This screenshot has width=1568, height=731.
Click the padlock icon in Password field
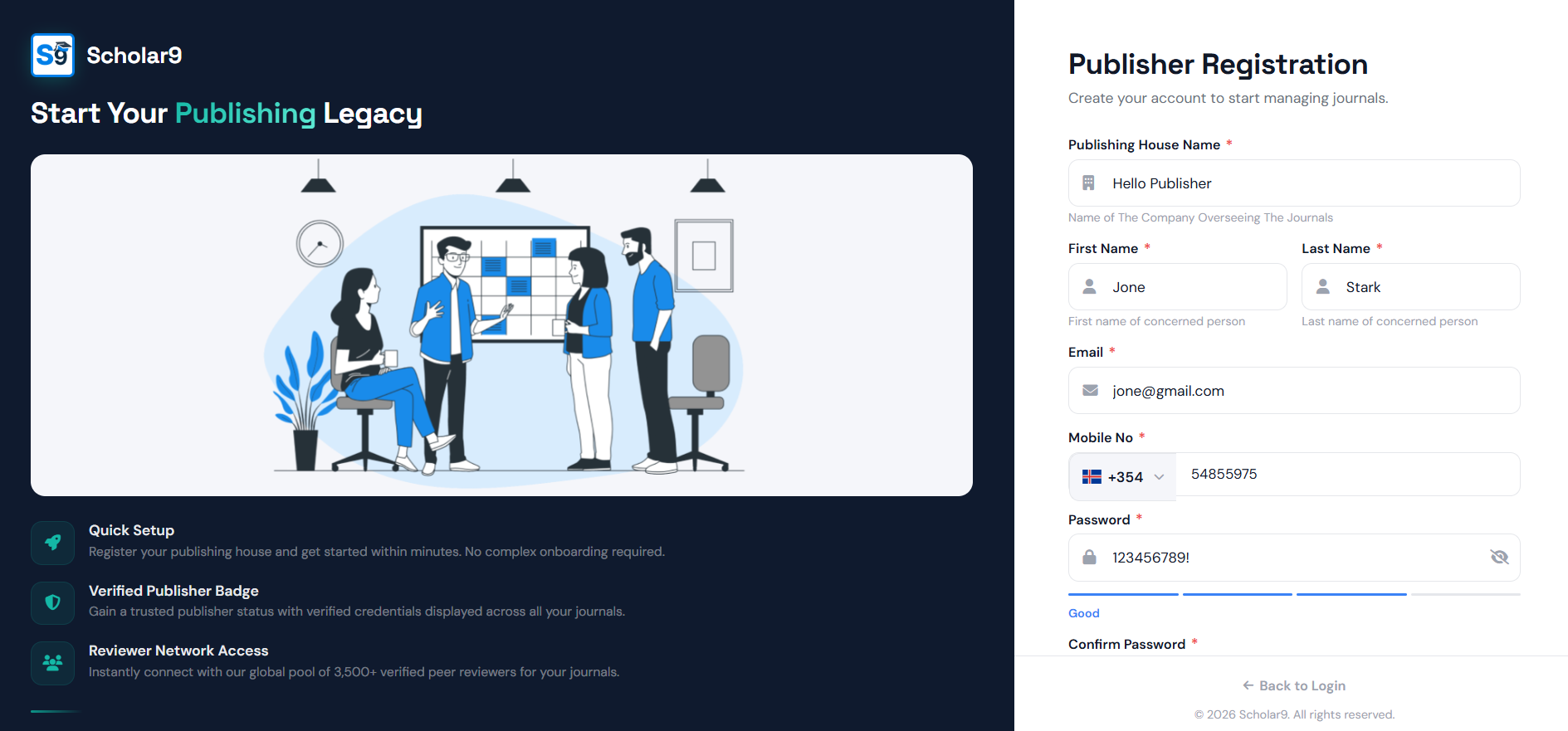1089,557
